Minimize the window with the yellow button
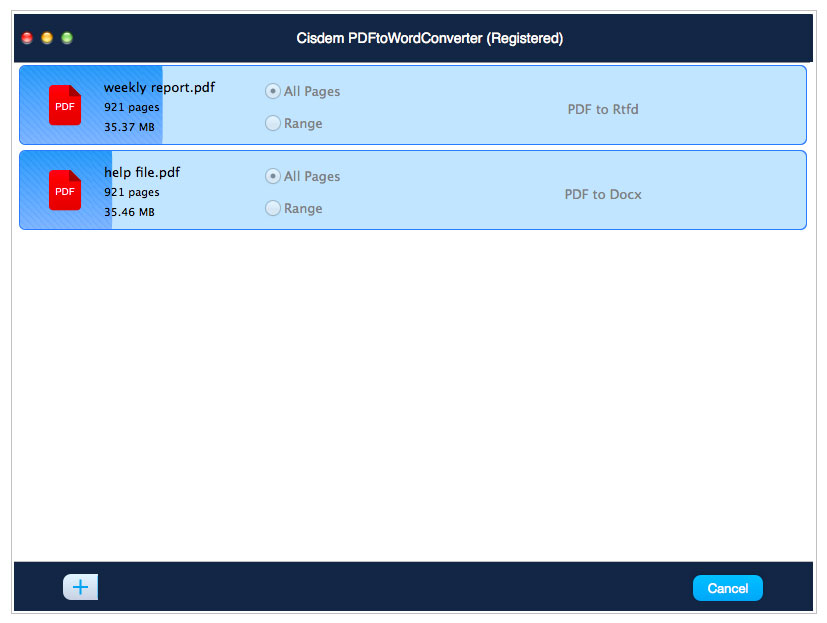 click(x=47, y=38)
